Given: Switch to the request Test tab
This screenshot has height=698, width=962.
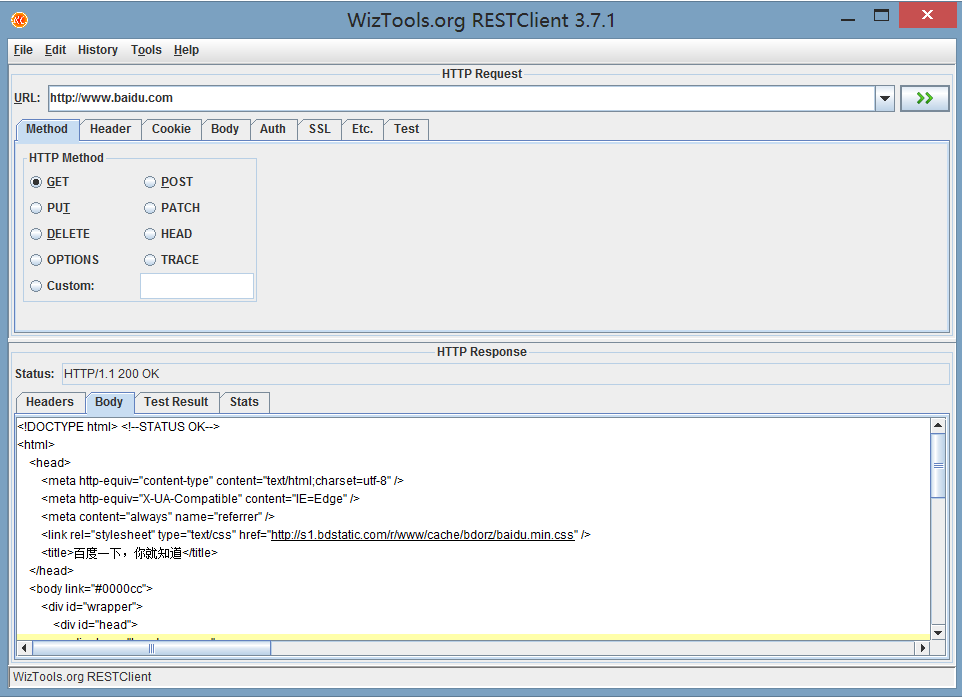Looking at the screenshot, I should click(406, 129).
